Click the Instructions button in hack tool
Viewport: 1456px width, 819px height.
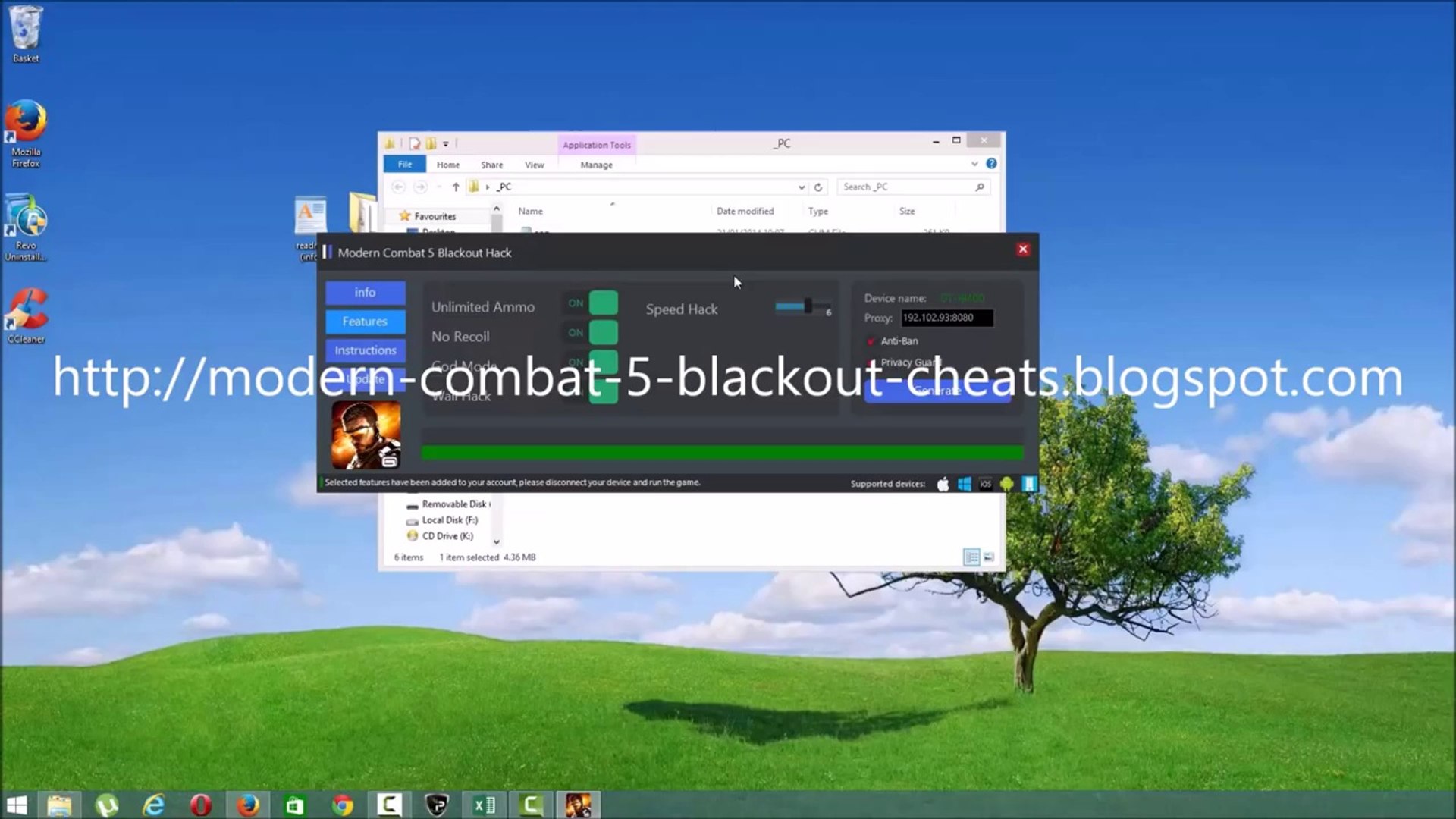[x=366, y=350]
